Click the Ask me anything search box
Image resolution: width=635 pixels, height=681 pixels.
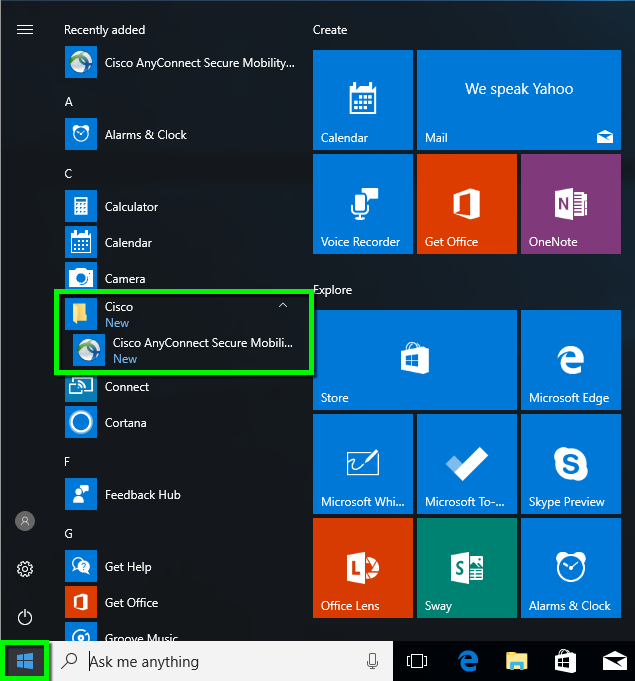coord(222,661)
